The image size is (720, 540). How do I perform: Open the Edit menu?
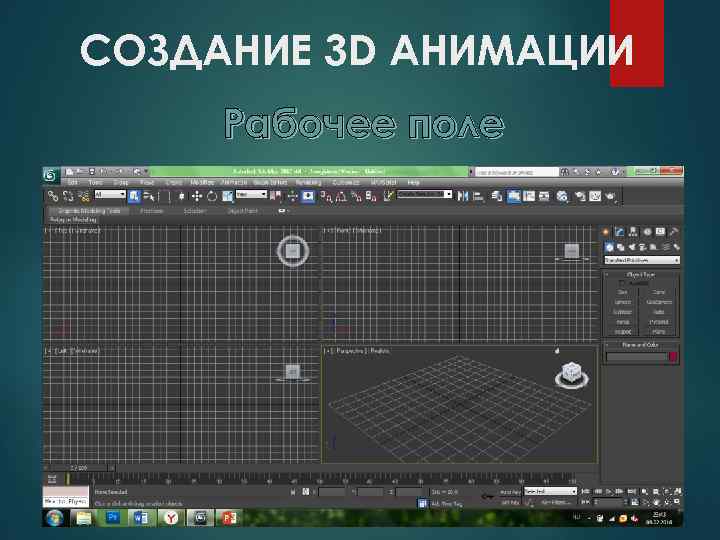coord(73,182)
